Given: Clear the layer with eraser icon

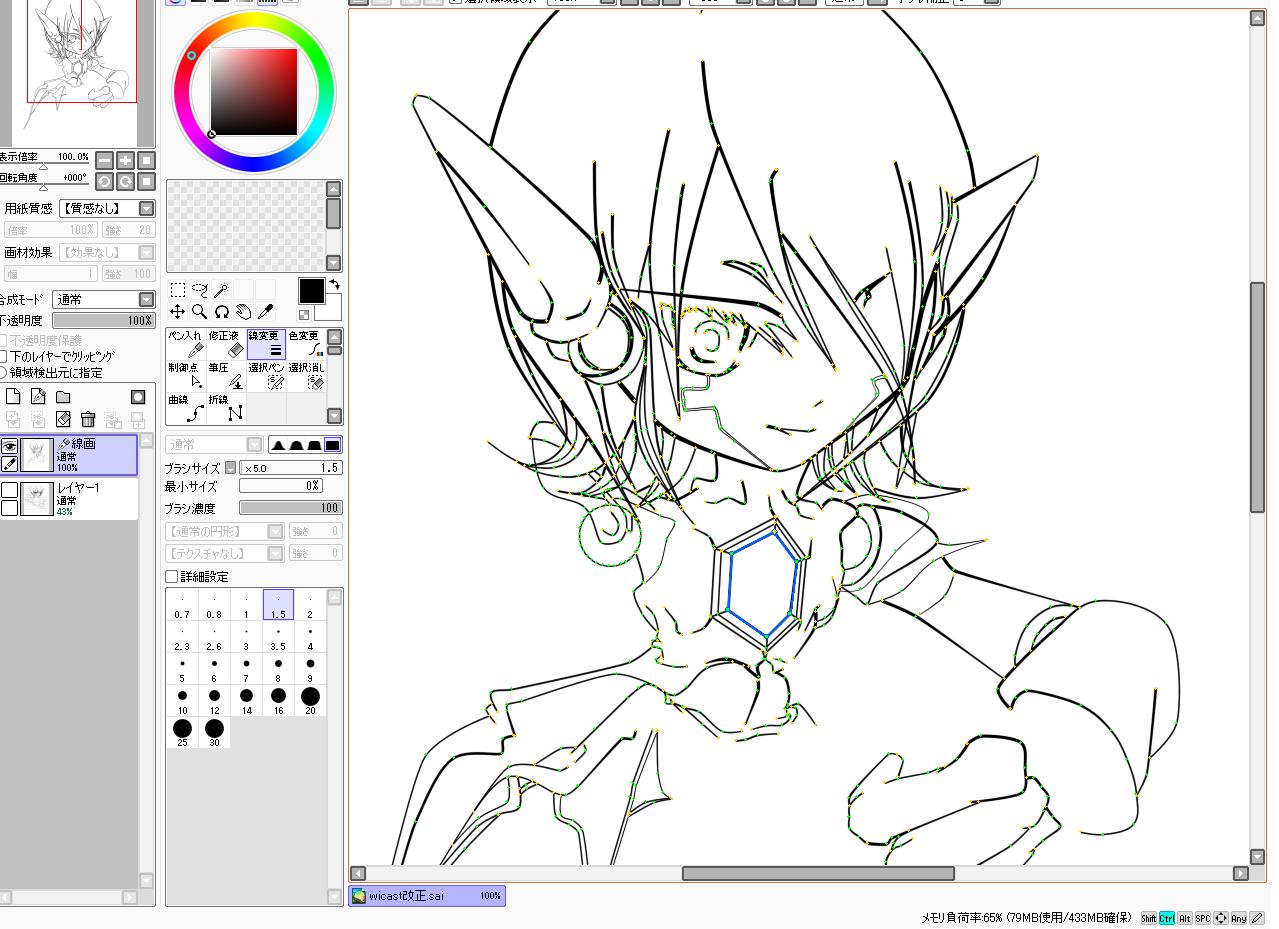Looking at the screenshot, I should click(x=63, y=420).
